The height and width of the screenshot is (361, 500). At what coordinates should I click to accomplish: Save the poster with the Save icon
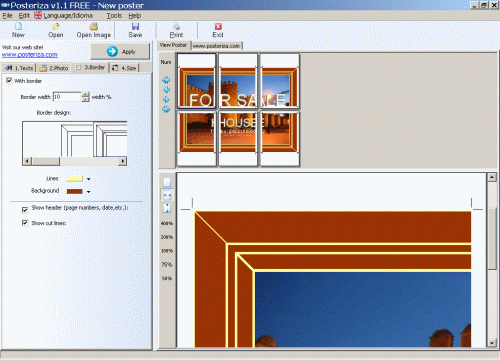[135, 26]
